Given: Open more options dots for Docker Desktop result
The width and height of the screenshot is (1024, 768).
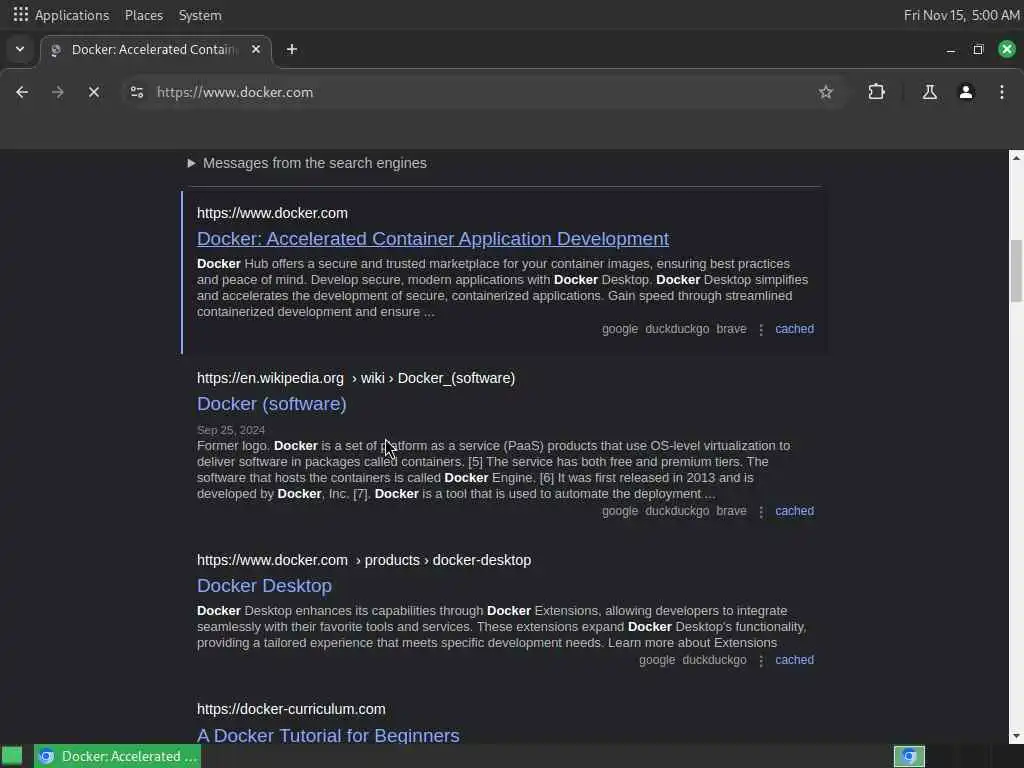Looking at the screenshot, I should click(x=761, y=661).
